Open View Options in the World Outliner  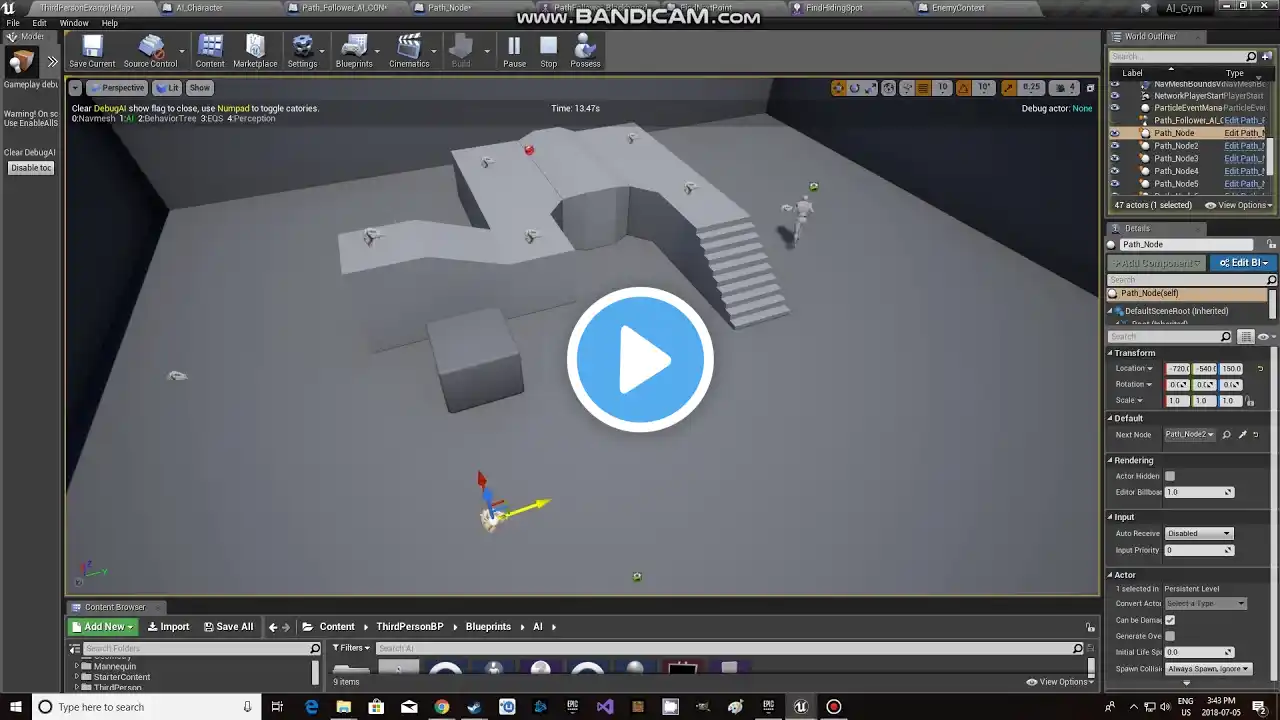click(1239, 205)
